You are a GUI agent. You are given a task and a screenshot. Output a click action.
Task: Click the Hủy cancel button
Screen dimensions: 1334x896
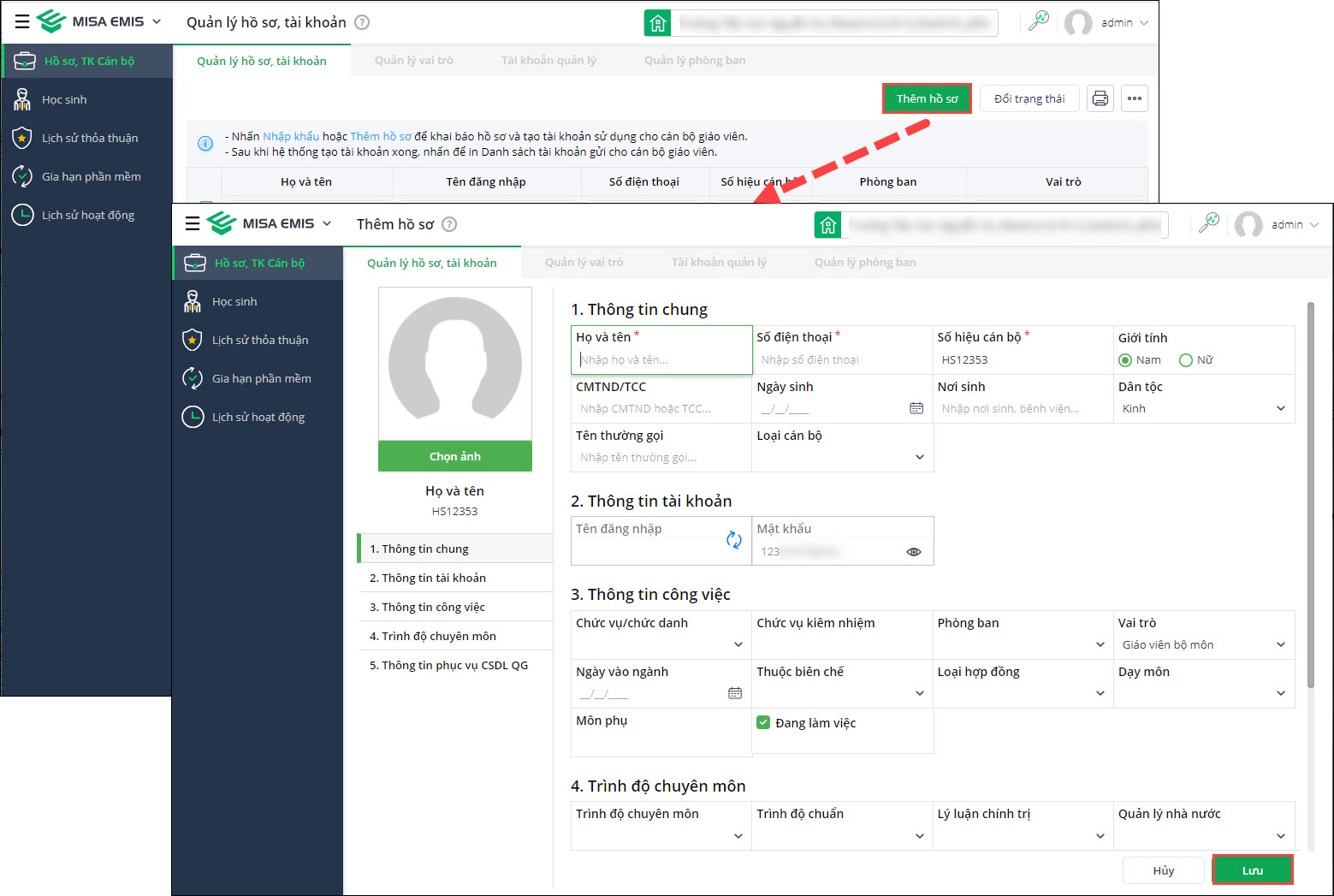pyautogui.click(x=1164, y=870)
